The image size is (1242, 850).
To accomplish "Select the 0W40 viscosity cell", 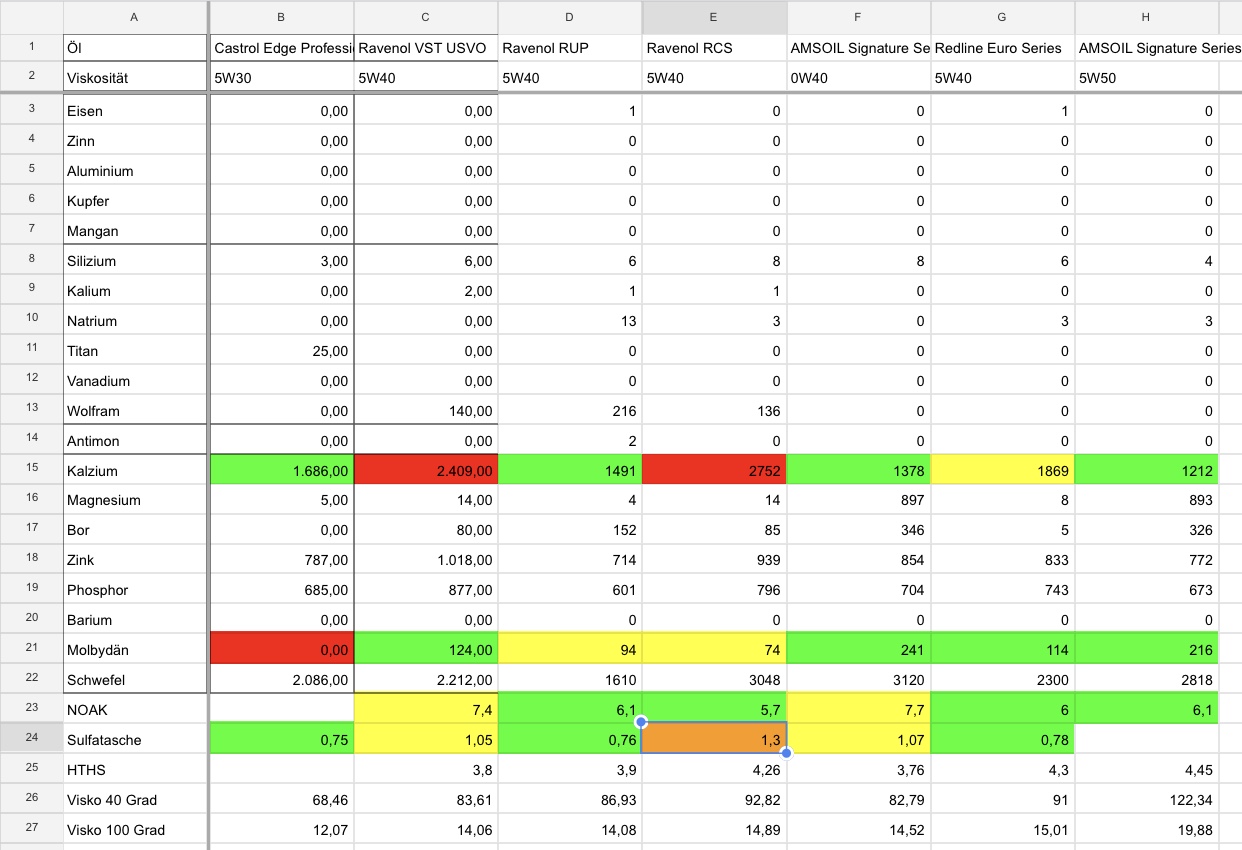I will click(859, 78).
